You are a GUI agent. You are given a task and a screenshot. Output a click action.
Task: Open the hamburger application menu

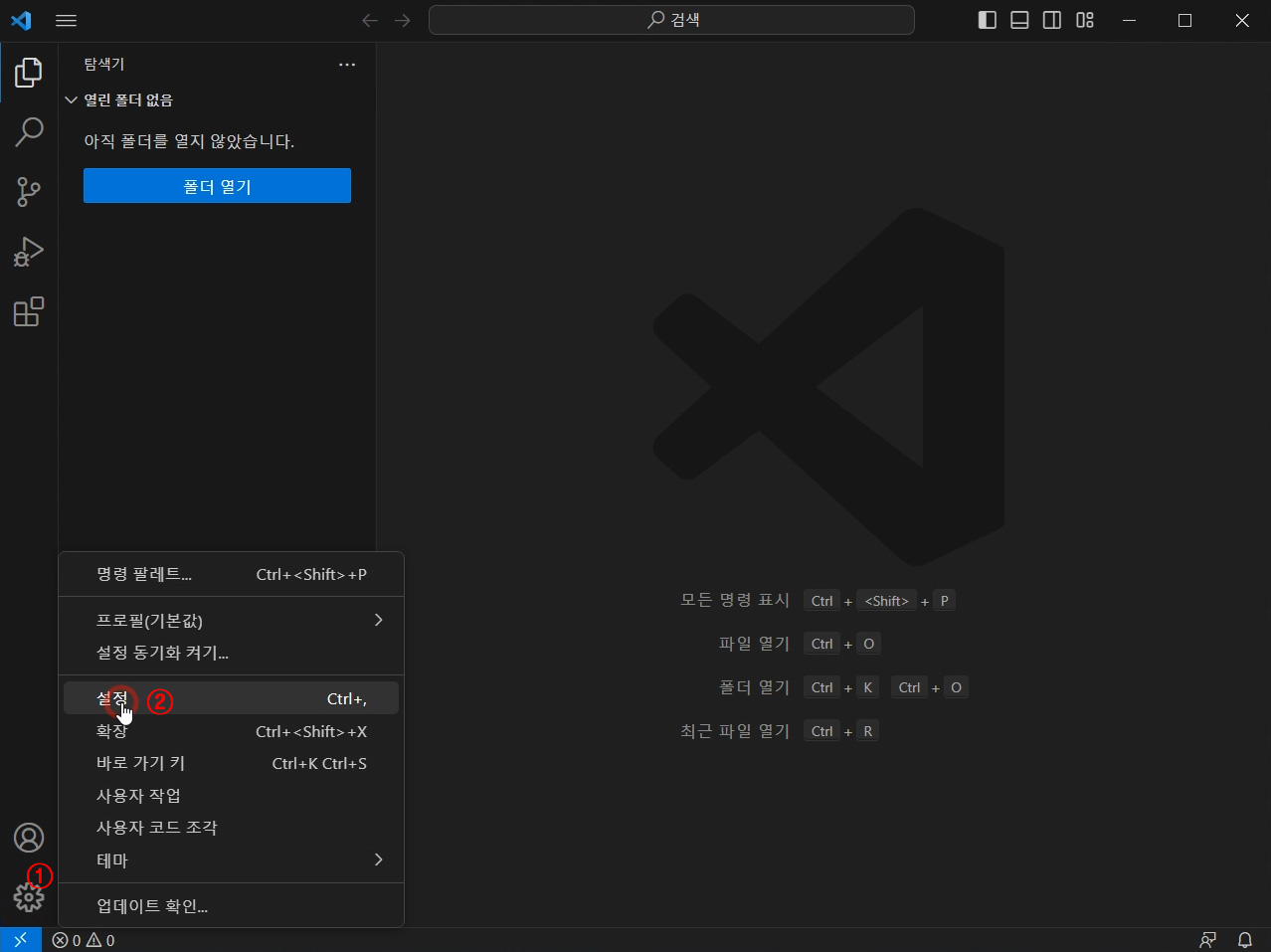(x=67, y=21)
